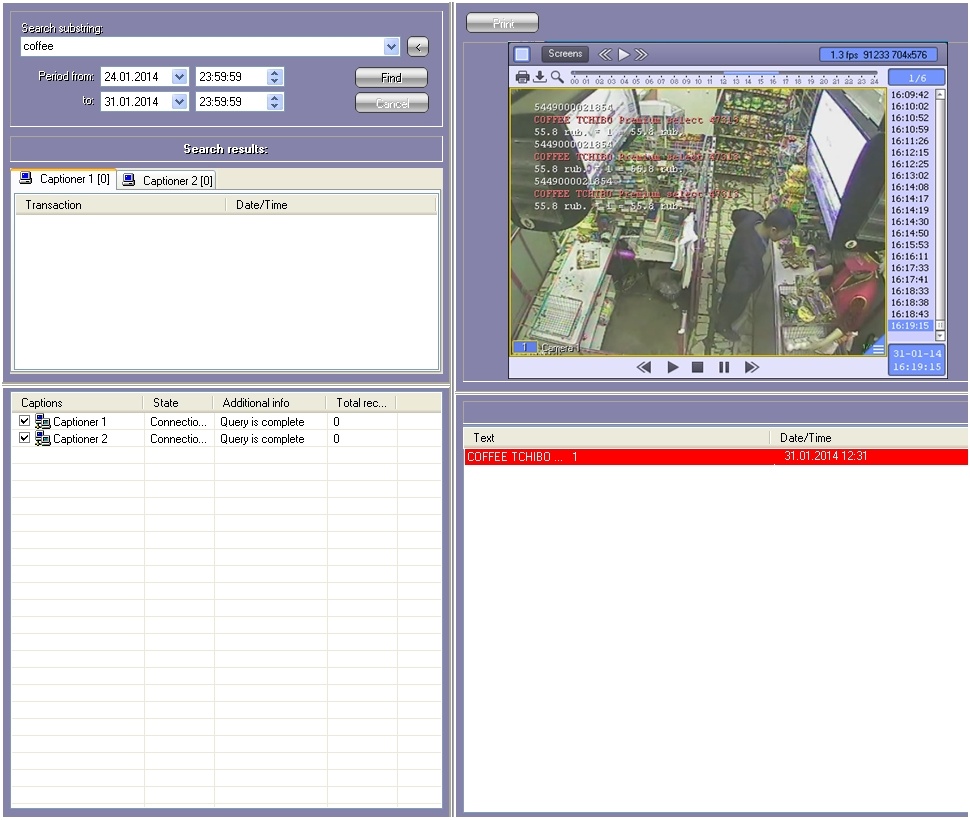The height and width of the screenshot is (820, 970).
Task: Toggle the square layout button beside Screens
Action: (522, 54)
